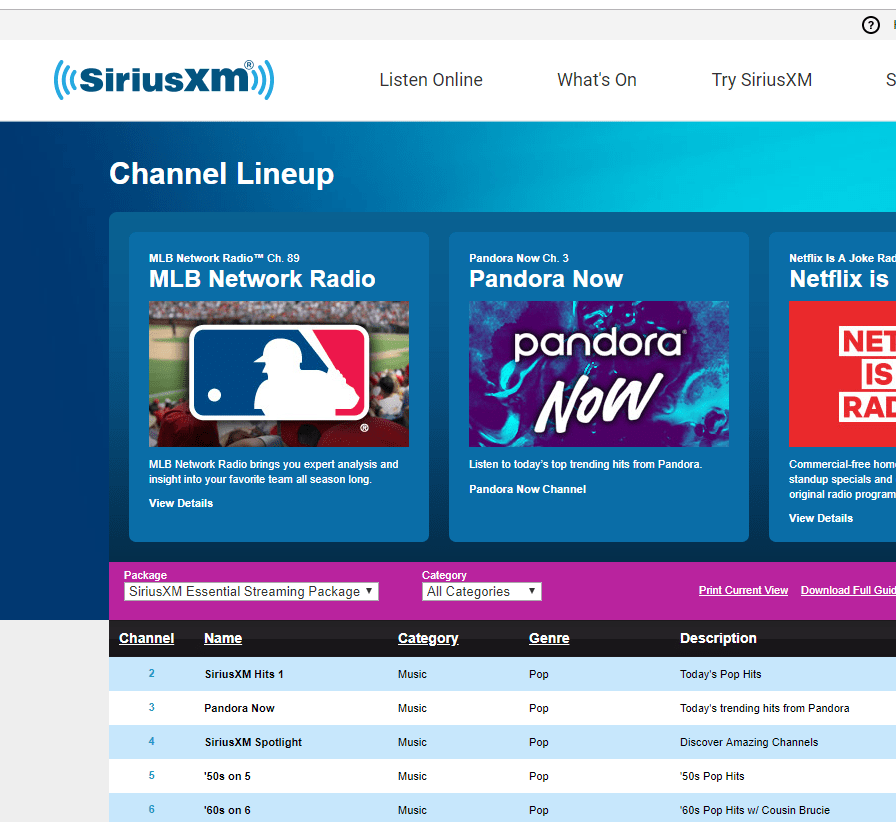
Task: Click the Description column header
Action: 718,638
